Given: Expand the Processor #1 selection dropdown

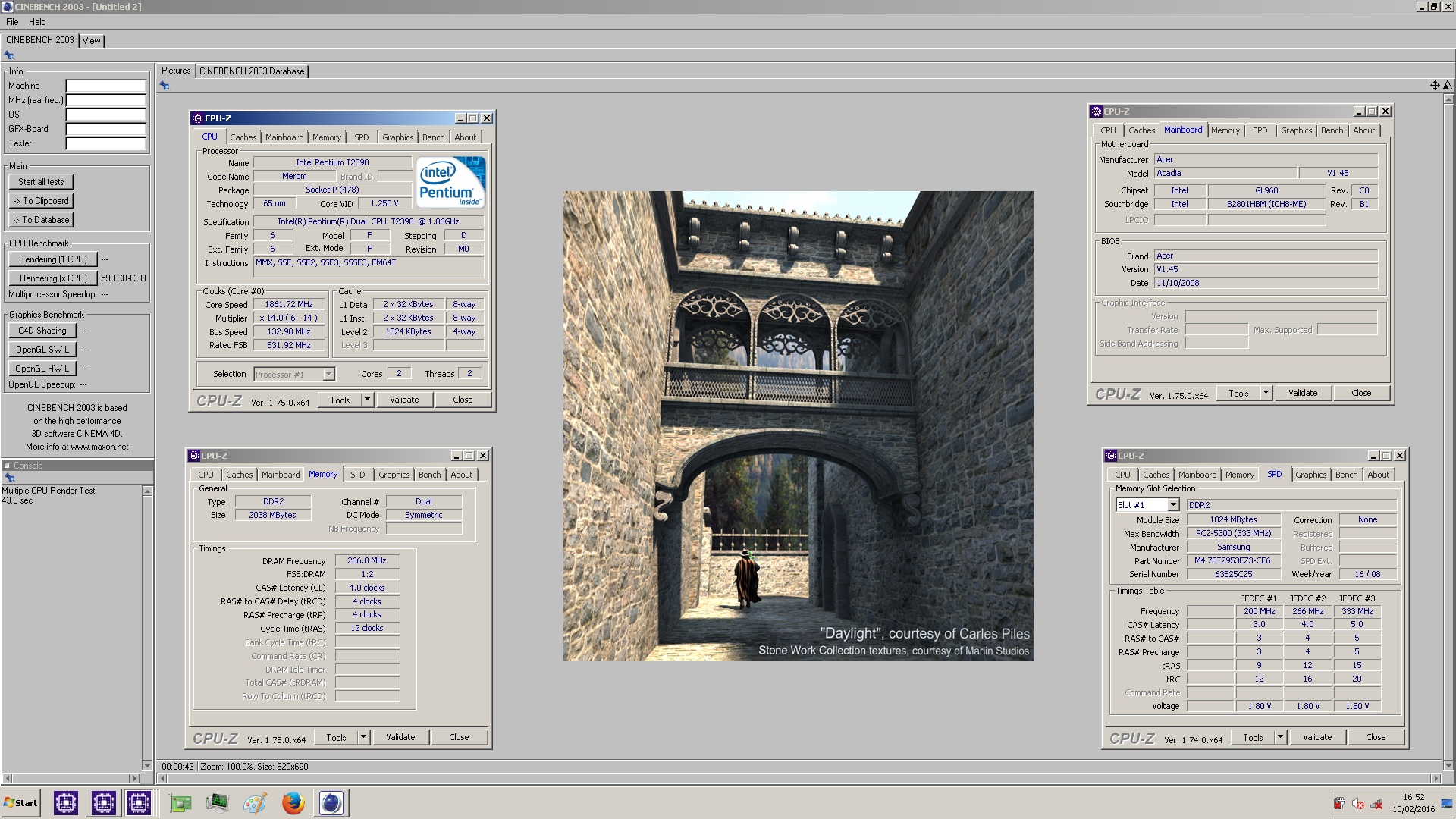Looking at the screenshot, I should tap(328, 374).
